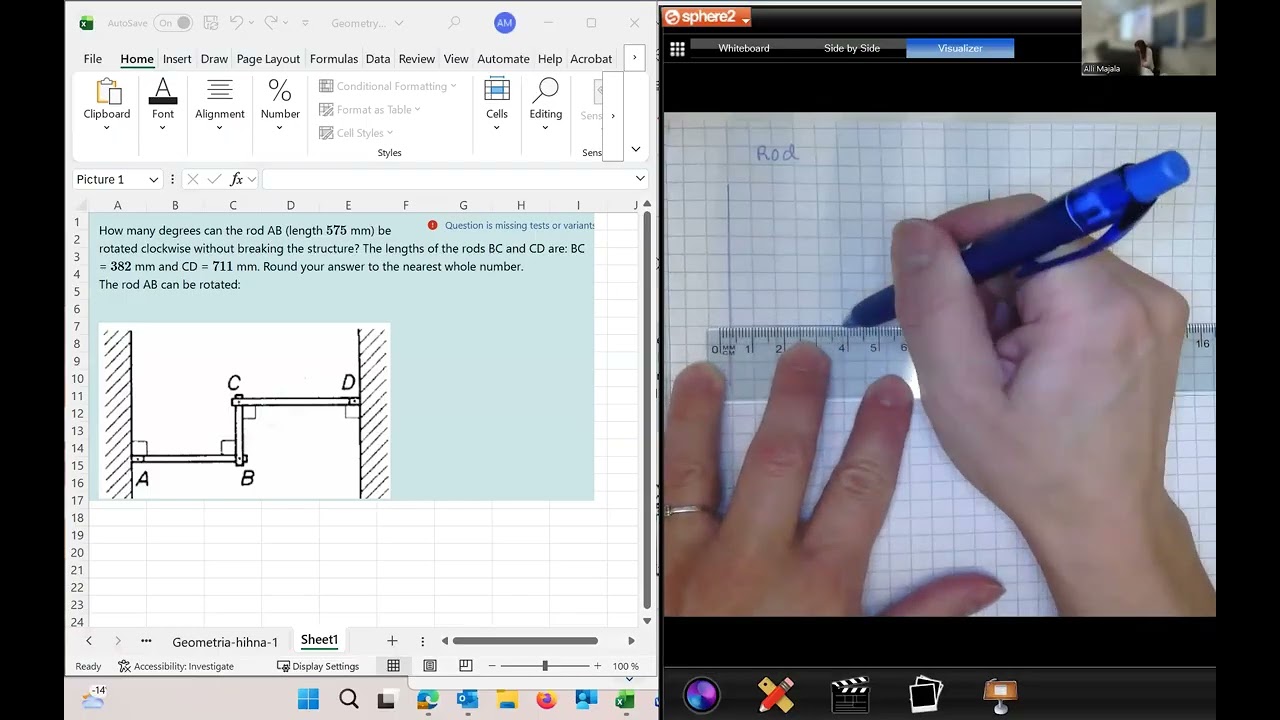The image size is (1280, 720).
Task: Select Whiteboard mode in sphere2
Action: [744, 48]
